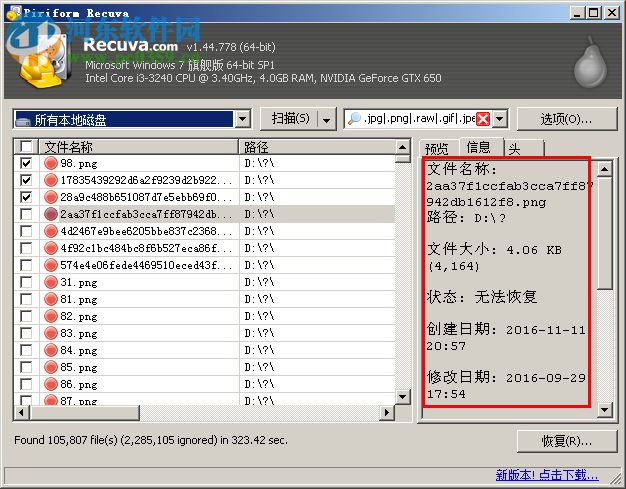
Task: Click the file list horizontal scrollbar thumb
Action: tap(84, 412)
